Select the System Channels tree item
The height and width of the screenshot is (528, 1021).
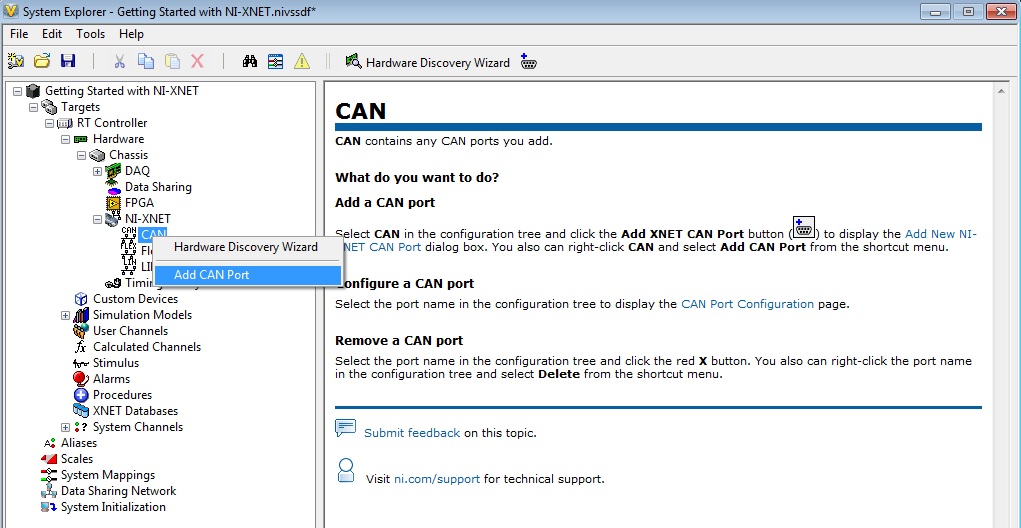coord(138,427)
